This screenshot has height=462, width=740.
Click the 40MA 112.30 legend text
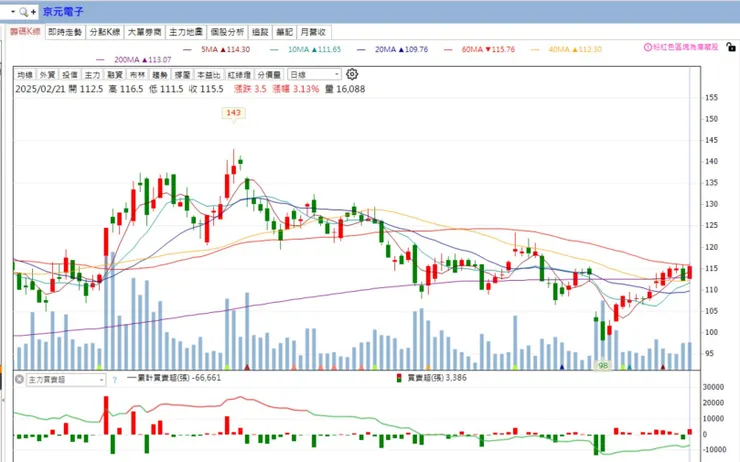(575, 50)
